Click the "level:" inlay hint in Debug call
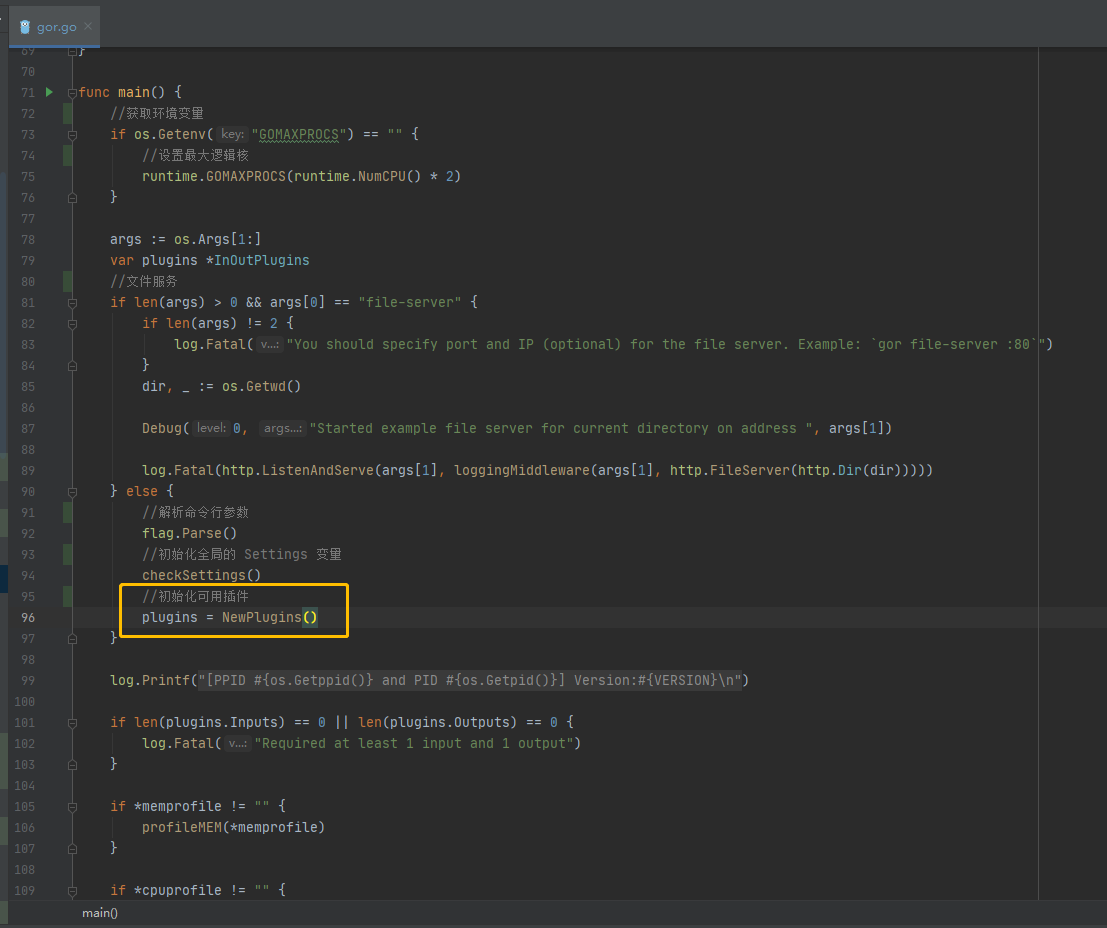Image resolution: width=1107 pixels, height=928 pixels. pyautogui.click(x=211, y=428)
